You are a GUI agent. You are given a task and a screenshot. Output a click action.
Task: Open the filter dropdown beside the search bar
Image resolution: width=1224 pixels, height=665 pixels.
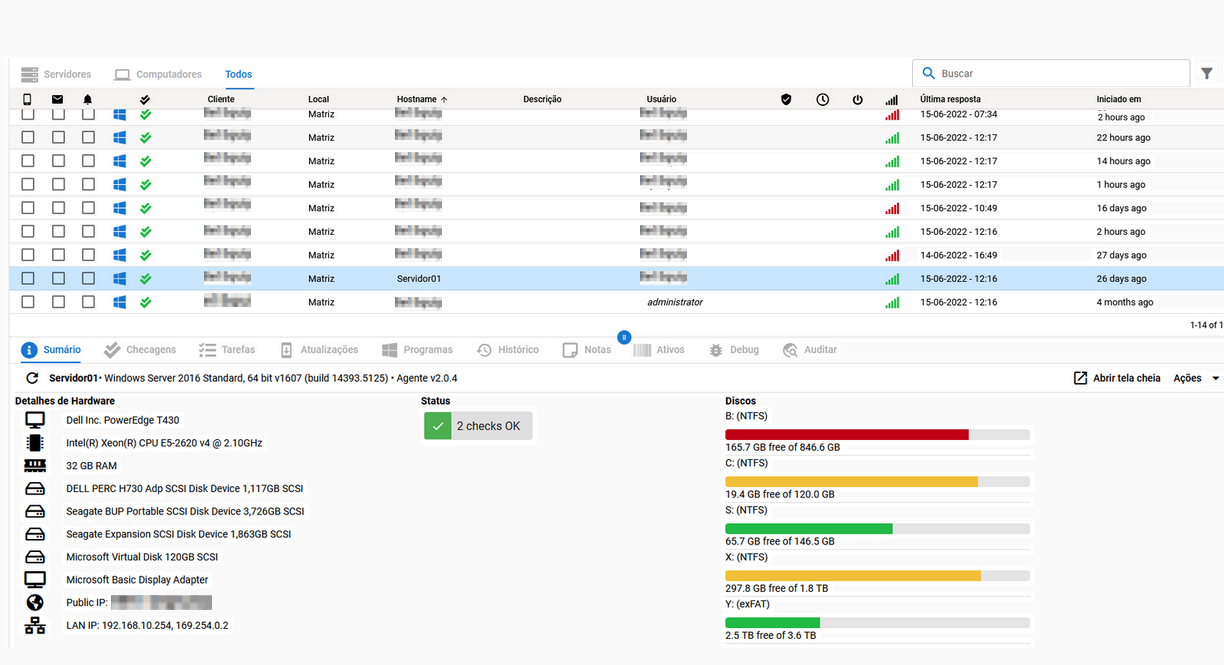1207,73
